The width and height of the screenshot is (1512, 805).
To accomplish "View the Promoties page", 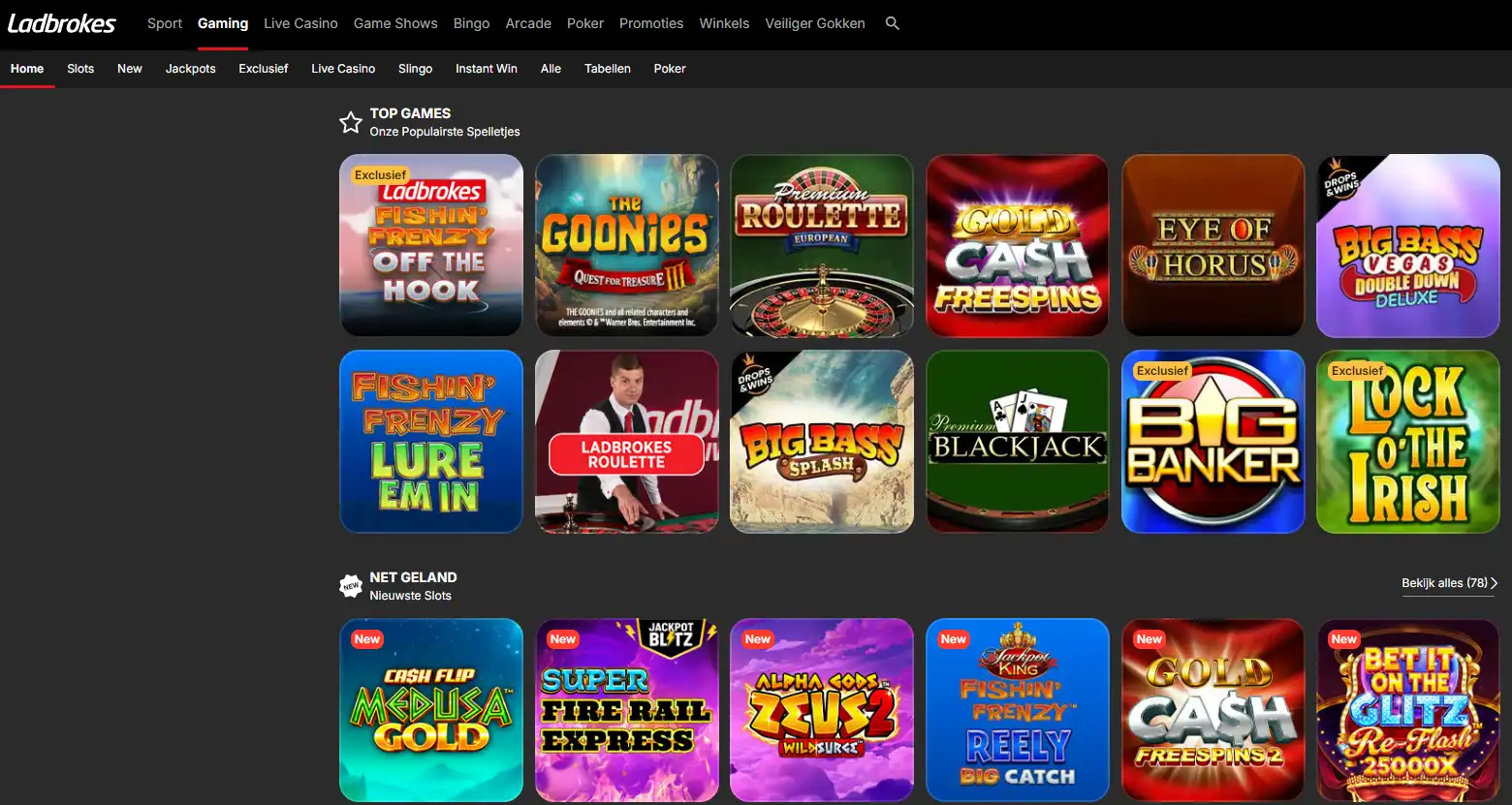I will (651, 23).
